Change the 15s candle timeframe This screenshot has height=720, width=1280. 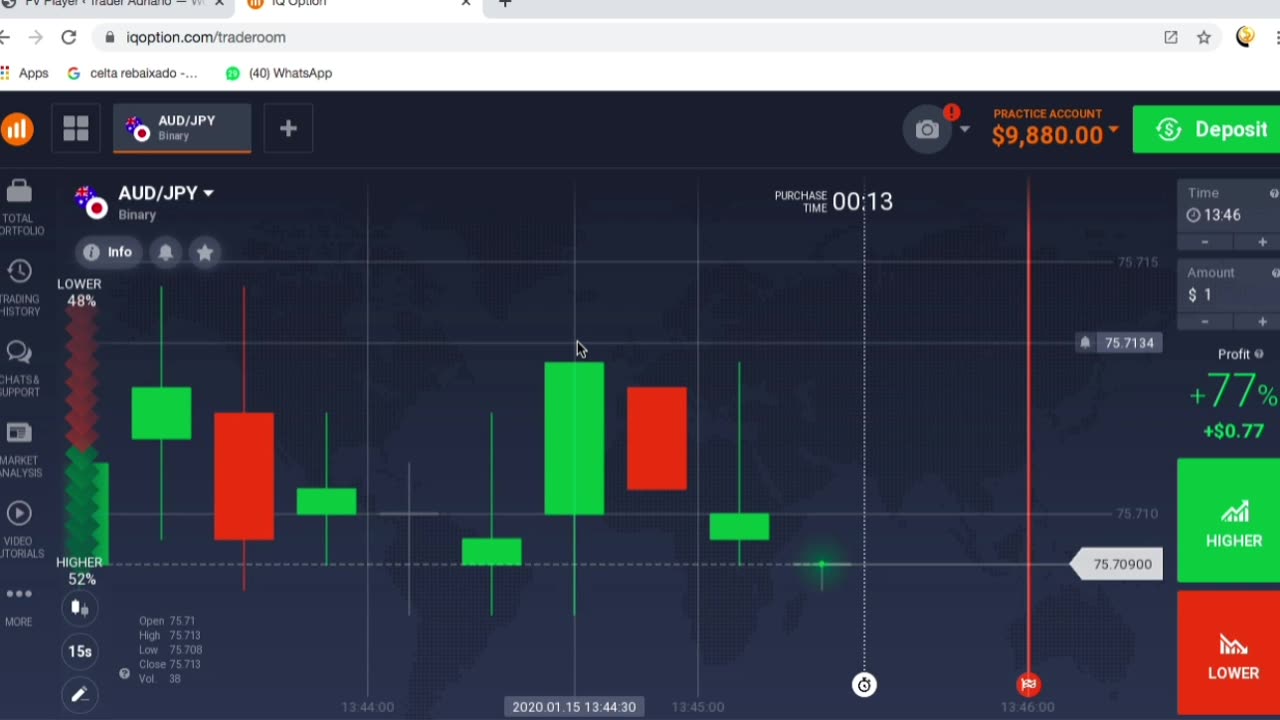(x=80, y=651)
